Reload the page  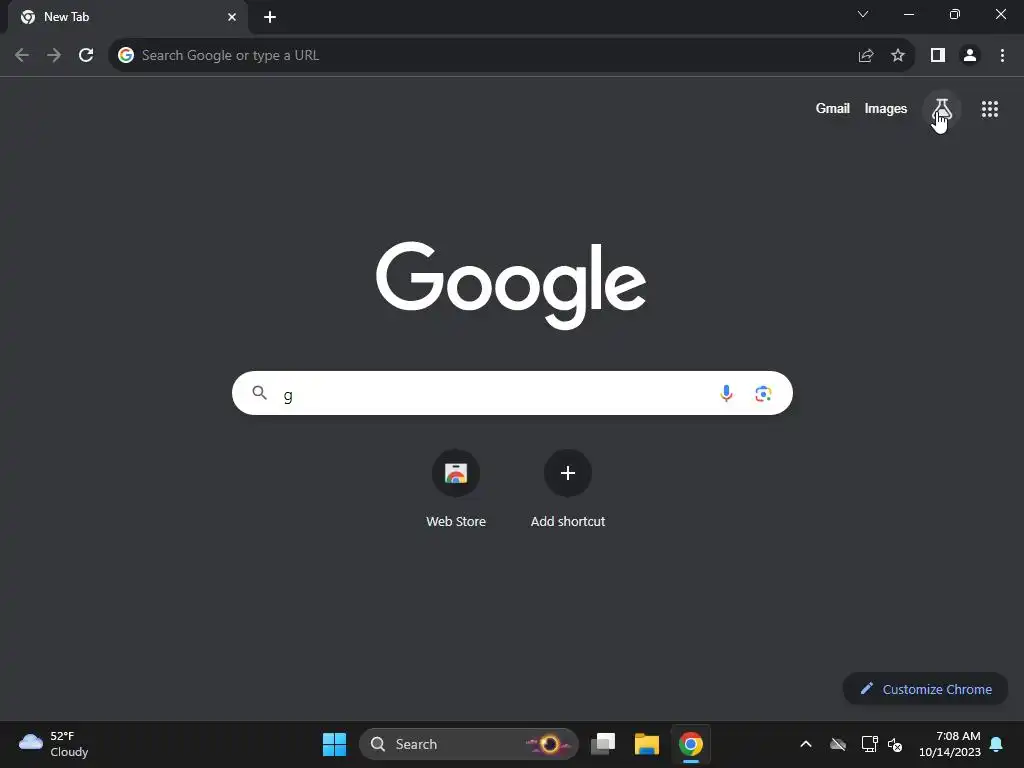86,56
